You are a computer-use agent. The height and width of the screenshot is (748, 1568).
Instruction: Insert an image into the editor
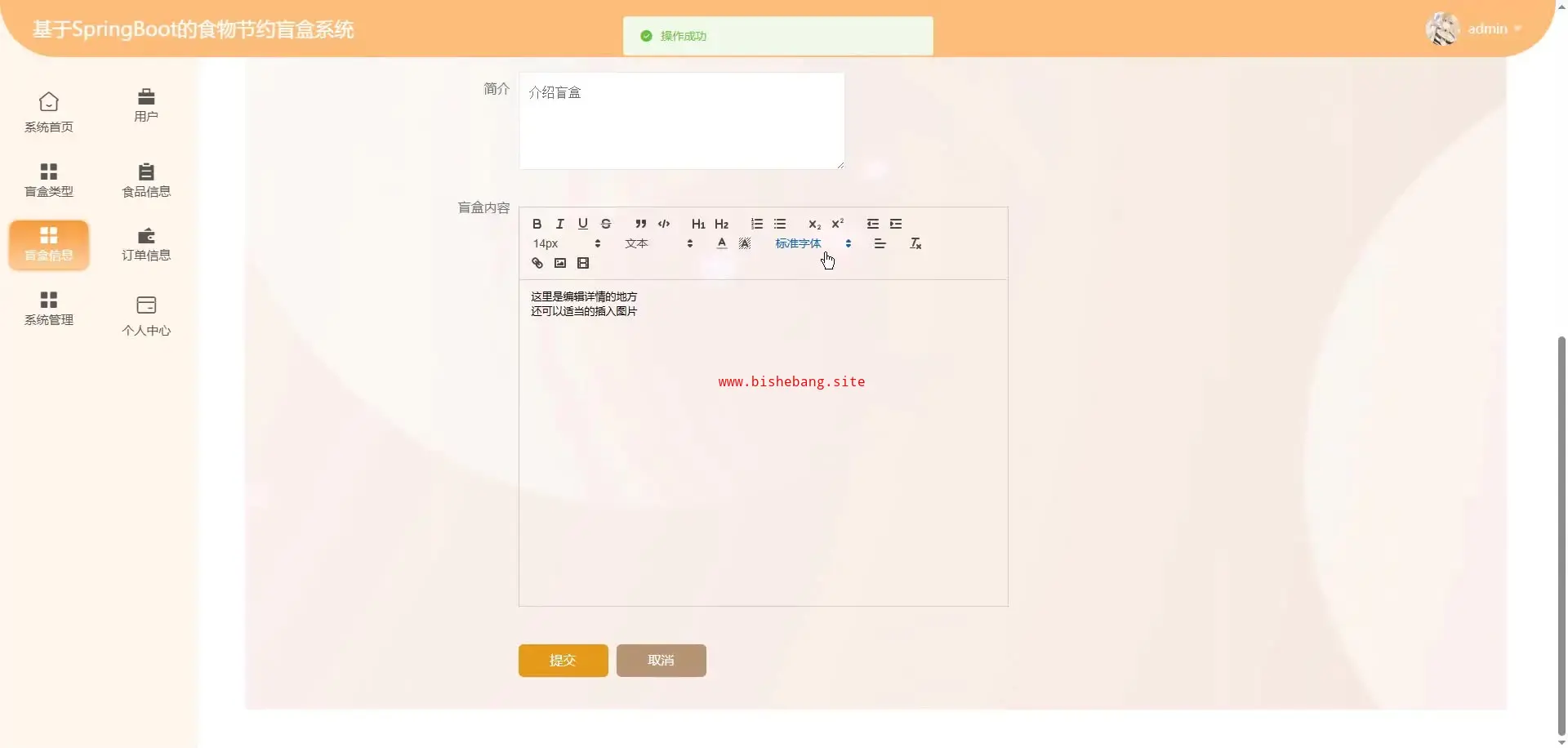pos(559,263)
